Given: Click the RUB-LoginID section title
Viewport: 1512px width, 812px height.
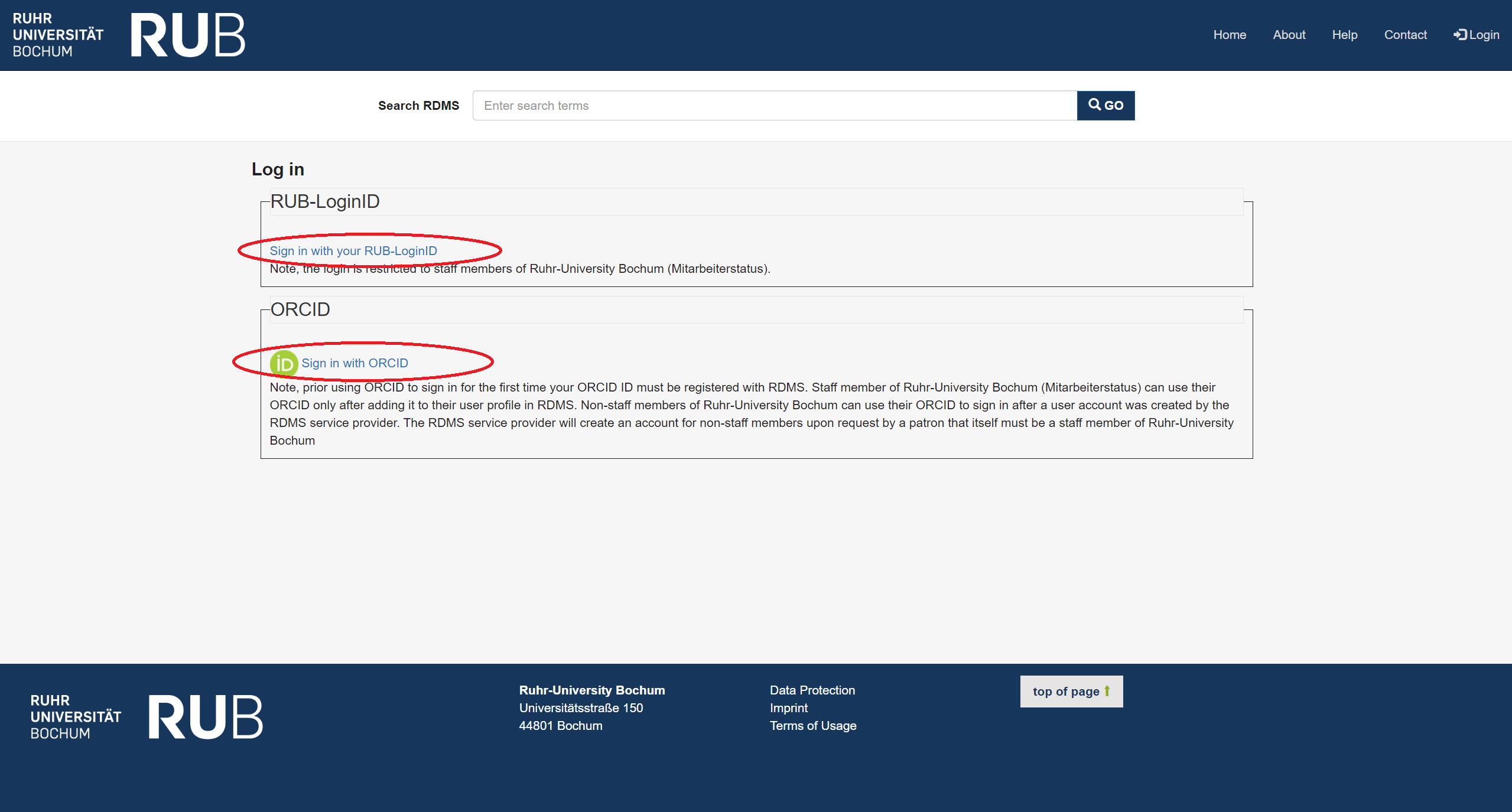Looking at the screenshot, I should pyautogui.click(x=325, y=201).
